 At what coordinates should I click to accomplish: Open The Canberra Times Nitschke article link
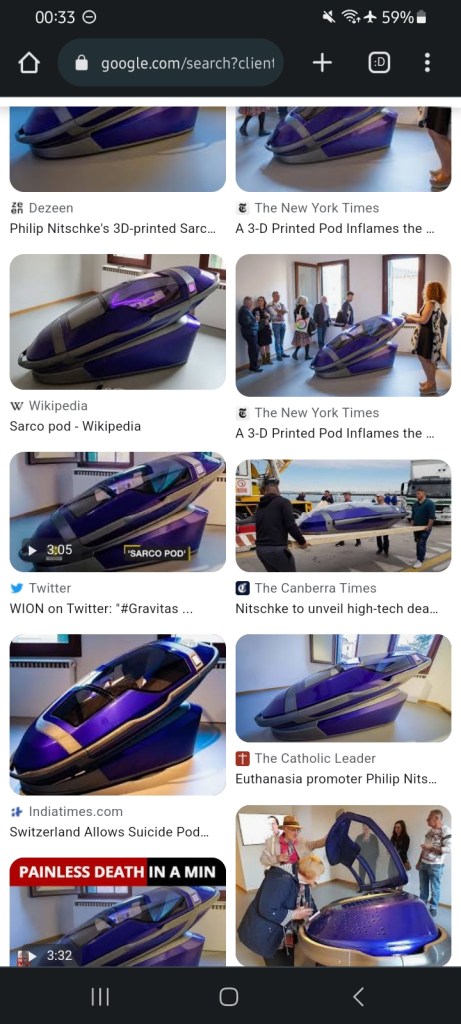(336, 609)
